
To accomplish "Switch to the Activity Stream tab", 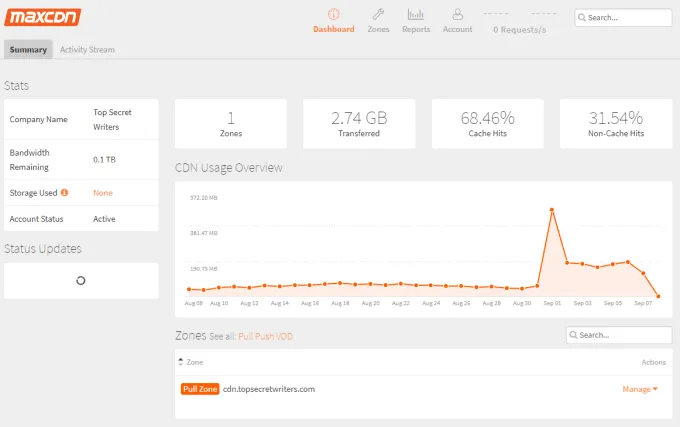I will pos(87,49).
